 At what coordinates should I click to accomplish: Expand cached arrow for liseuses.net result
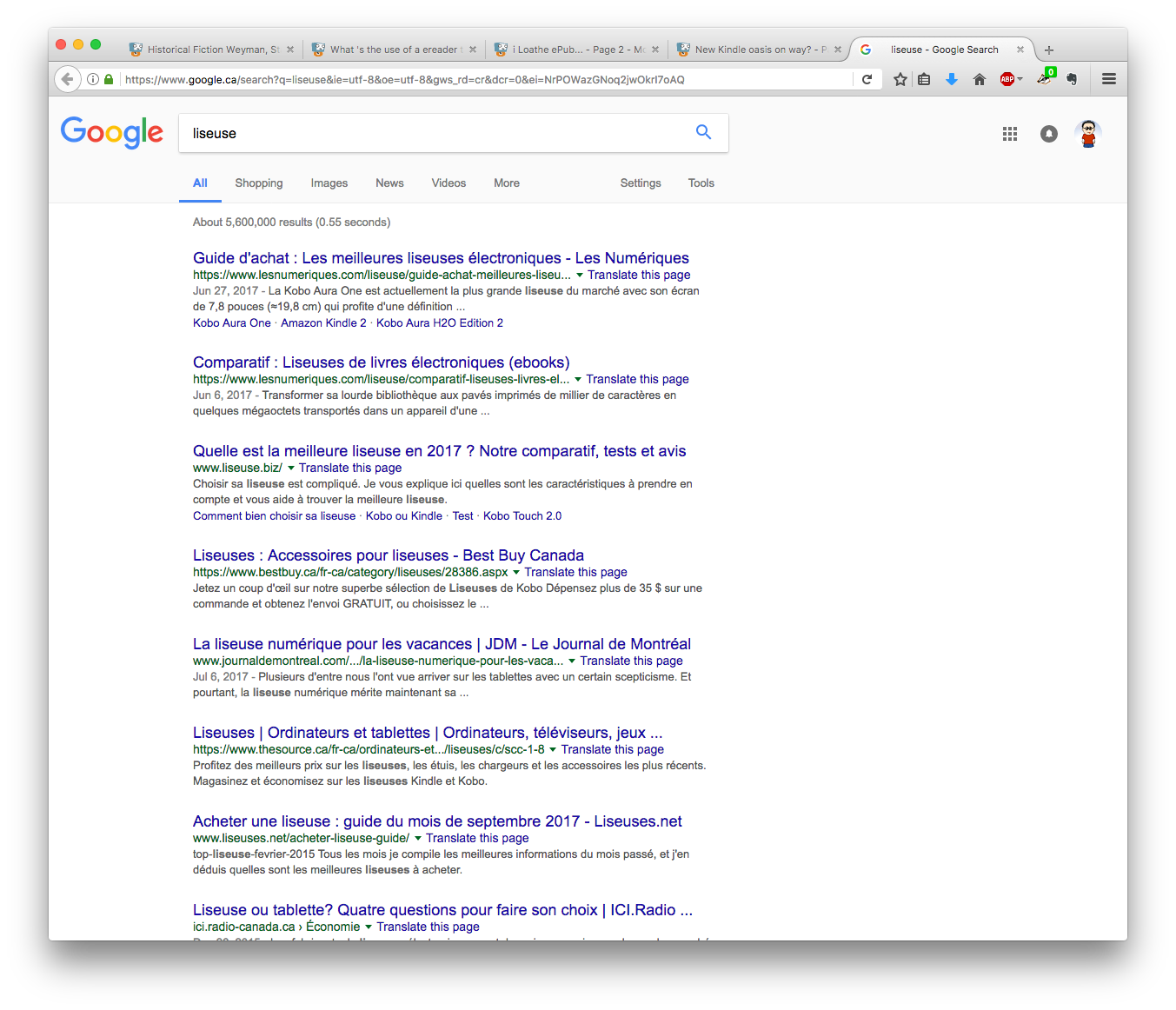tap(418, 839)
